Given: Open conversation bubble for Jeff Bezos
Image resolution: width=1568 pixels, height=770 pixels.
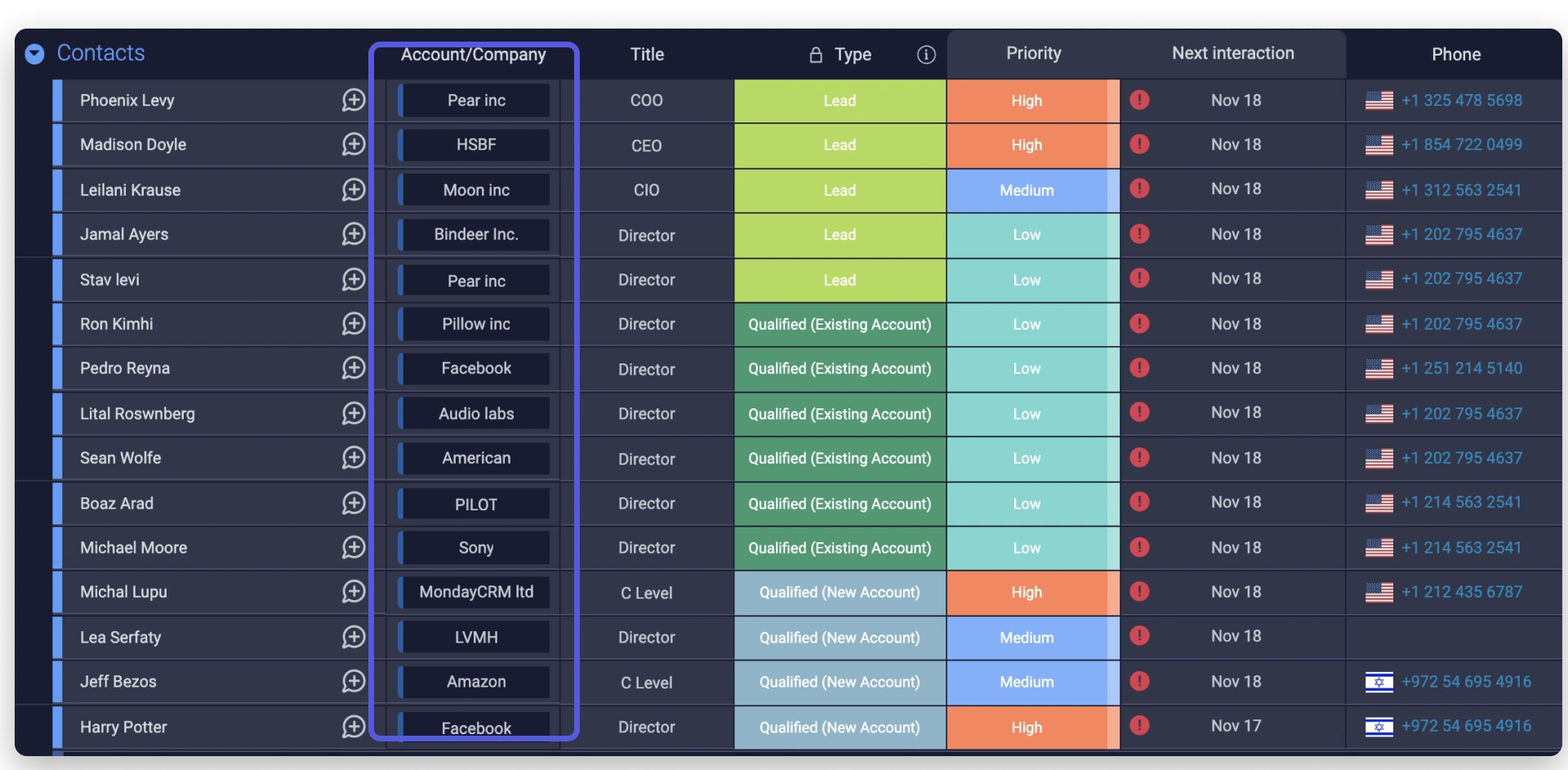Looking at the screenshot, I should tap(353, 681).
